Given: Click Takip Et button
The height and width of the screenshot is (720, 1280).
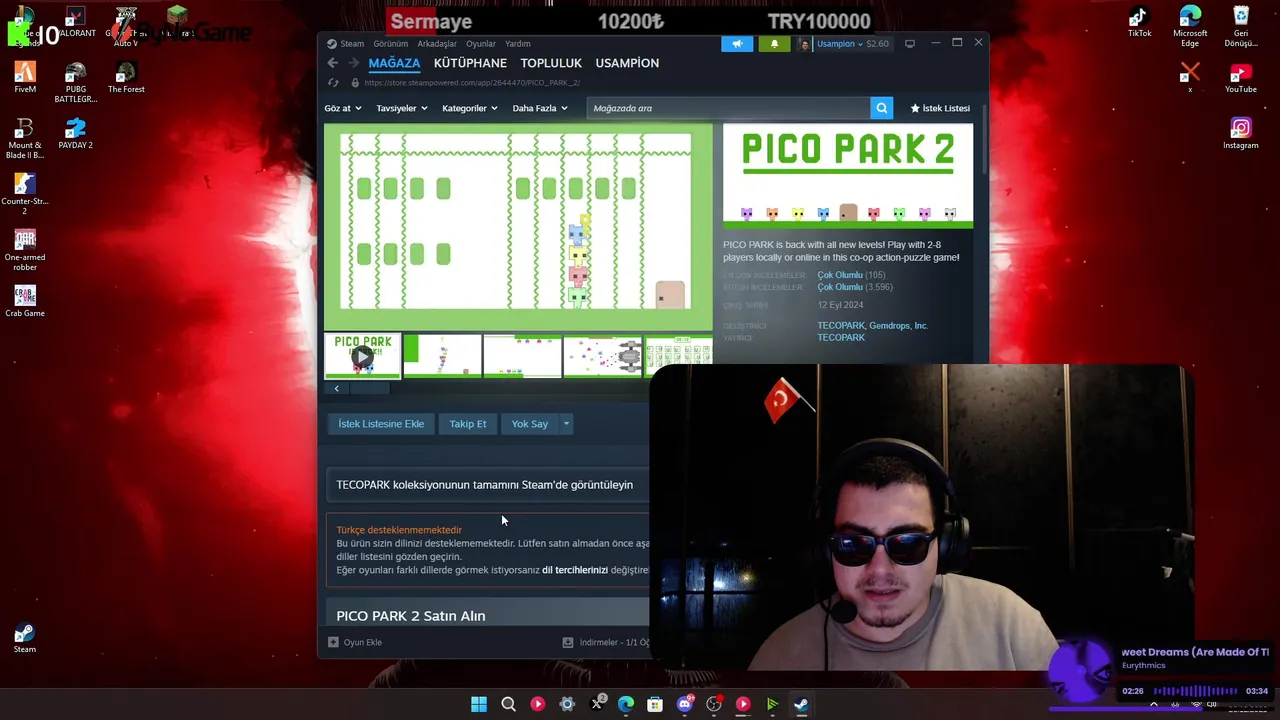Looking at the screenshot, I should point(468,424).
